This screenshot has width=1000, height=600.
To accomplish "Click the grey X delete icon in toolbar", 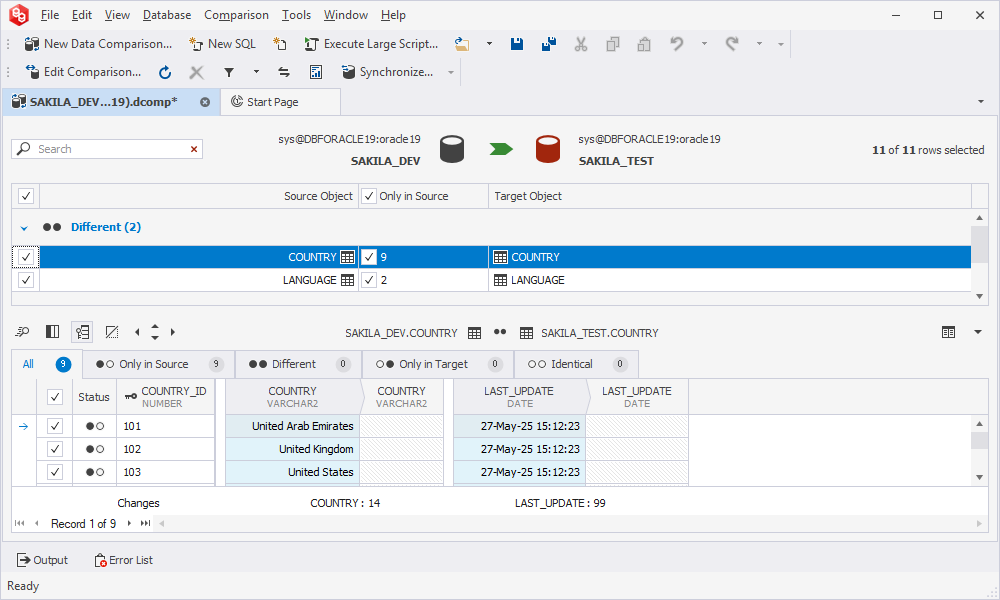I will pos(196,72).
